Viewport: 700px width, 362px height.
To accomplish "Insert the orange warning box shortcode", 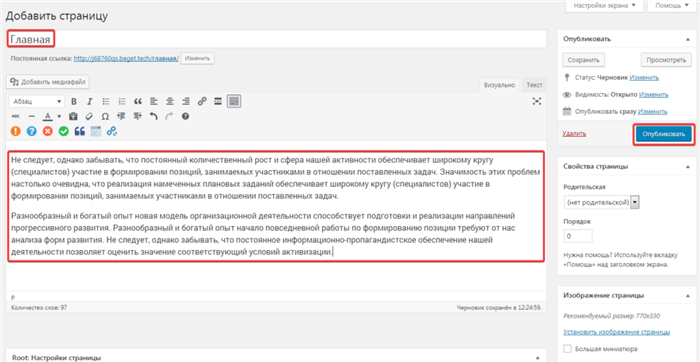I will (16, 131).
